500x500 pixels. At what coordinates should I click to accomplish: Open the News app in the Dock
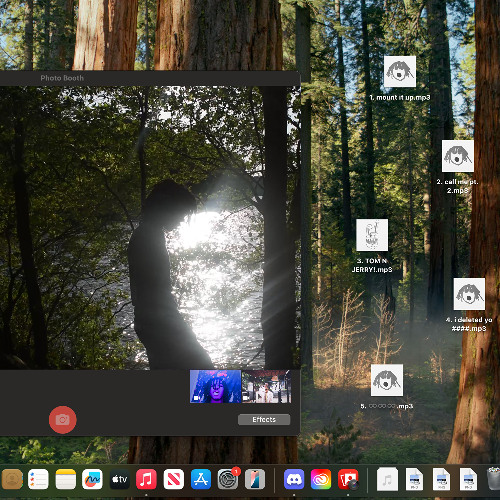pyautogui.click(x=173, y=479)
